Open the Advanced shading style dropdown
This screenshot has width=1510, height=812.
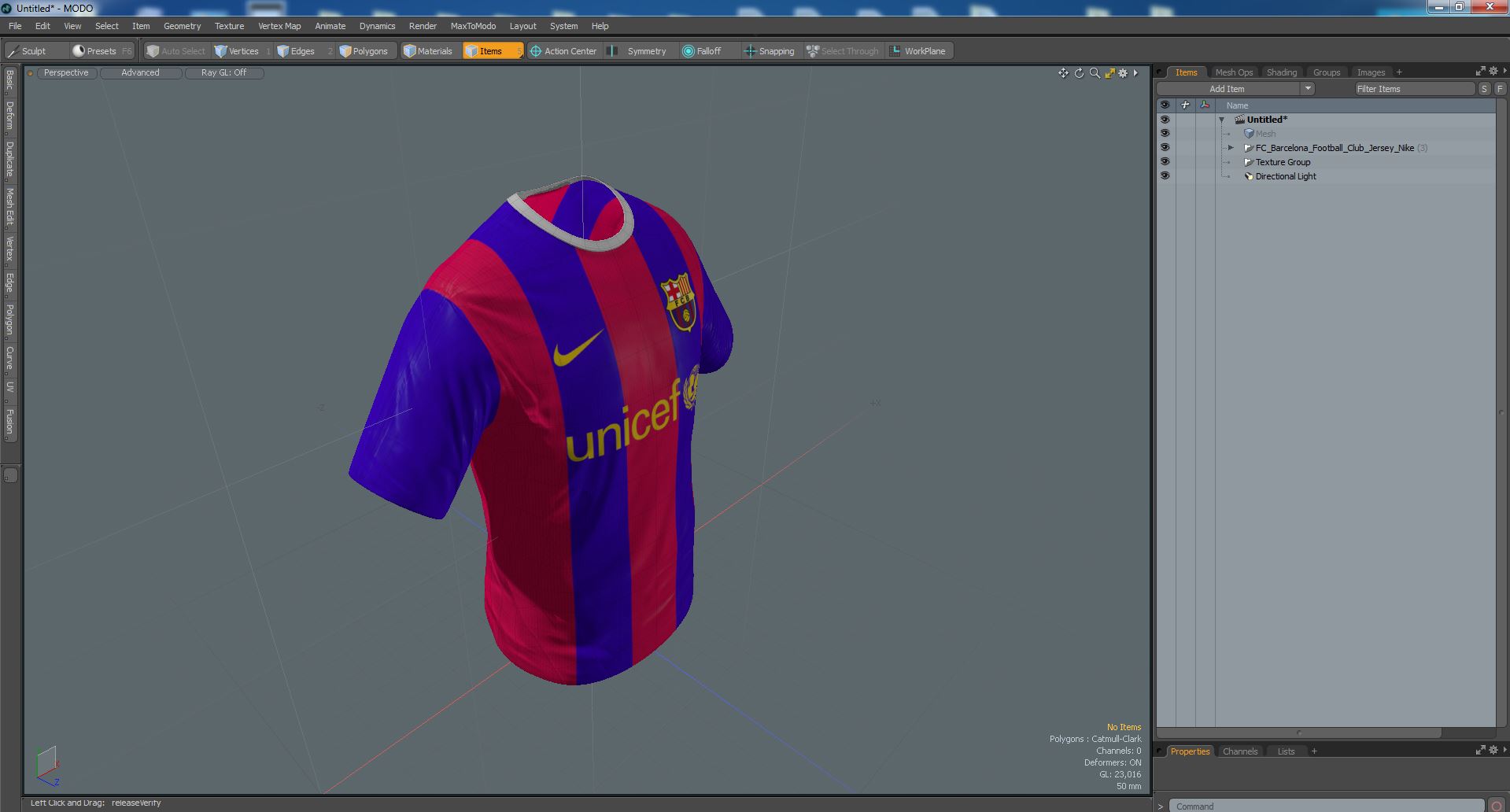140,72
